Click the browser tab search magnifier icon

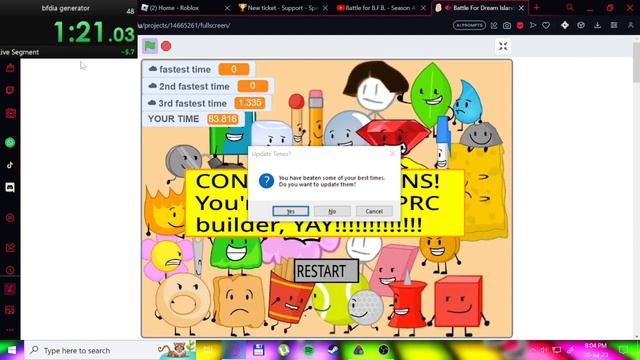coord(570,8)
